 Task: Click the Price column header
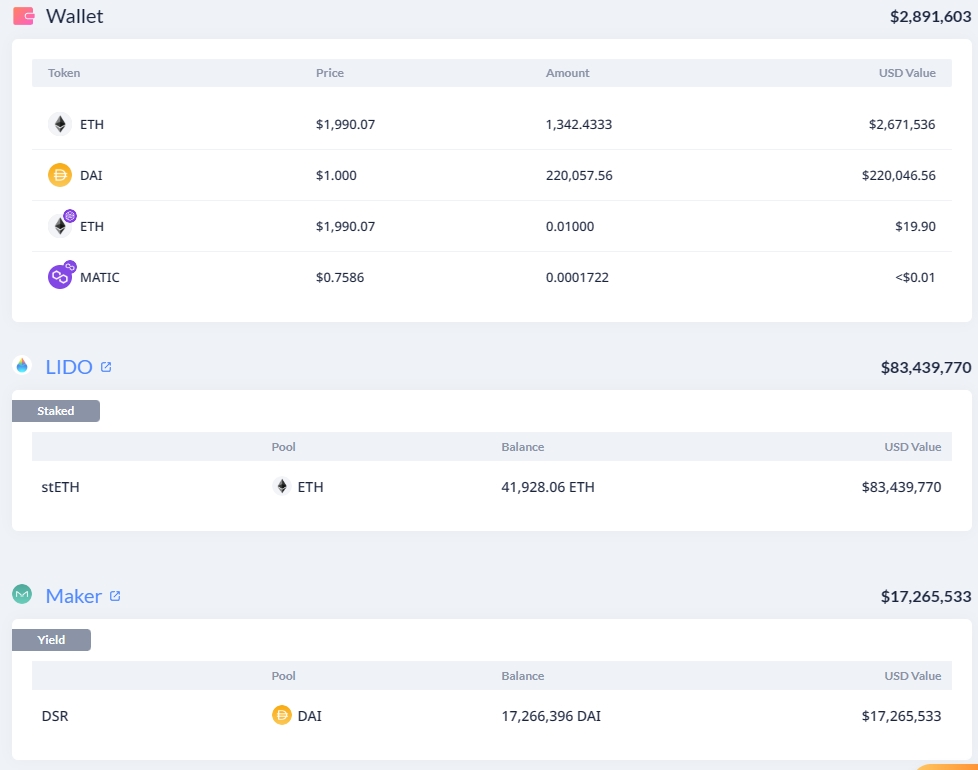point(330,73)
